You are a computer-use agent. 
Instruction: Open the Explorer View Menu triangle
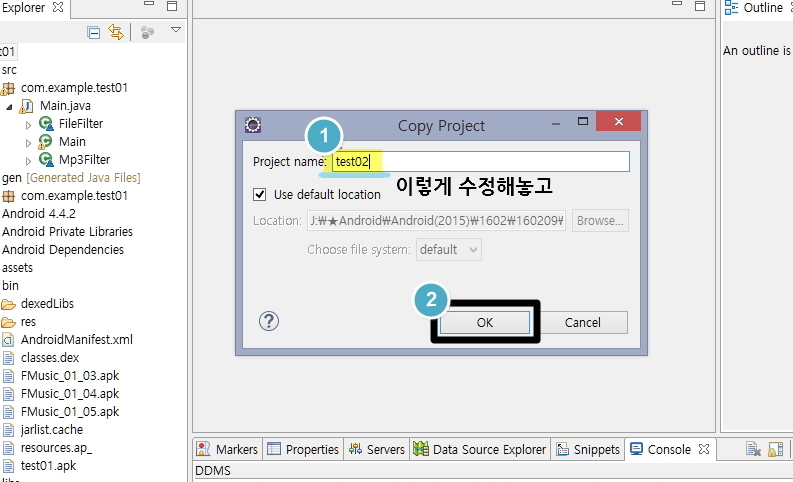pyautogui.click(x=175, y=30)
